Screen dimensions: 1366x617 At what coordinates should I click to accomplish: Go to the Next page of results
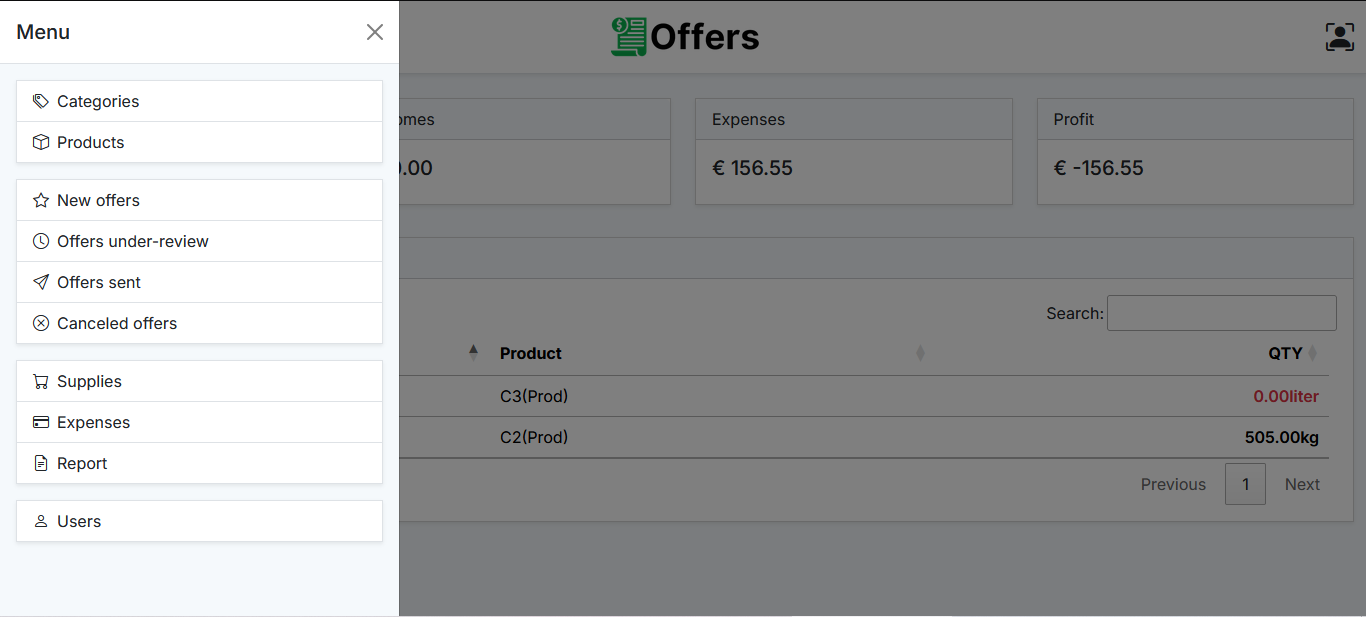1302,484
